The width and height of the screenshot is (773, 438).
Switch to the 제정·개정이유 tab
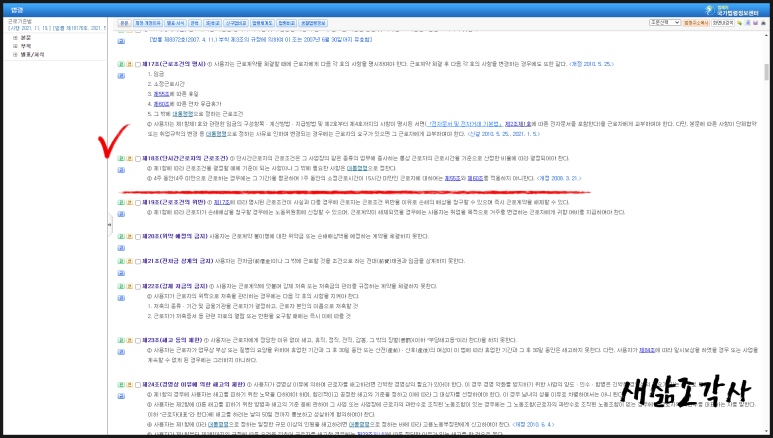147,23
